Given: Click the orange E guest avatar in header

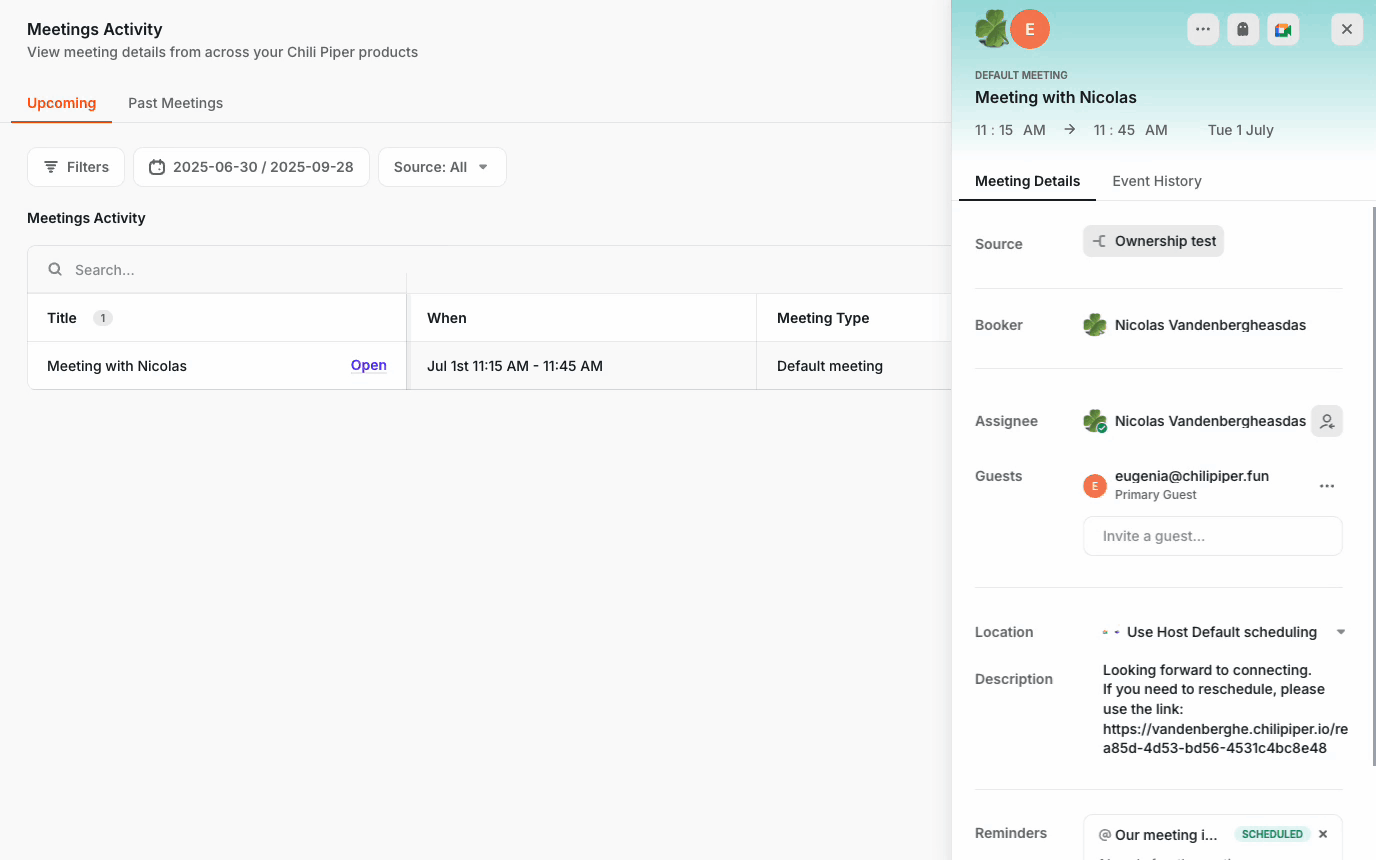Looking at the screenshot, I should [1029, 29].
